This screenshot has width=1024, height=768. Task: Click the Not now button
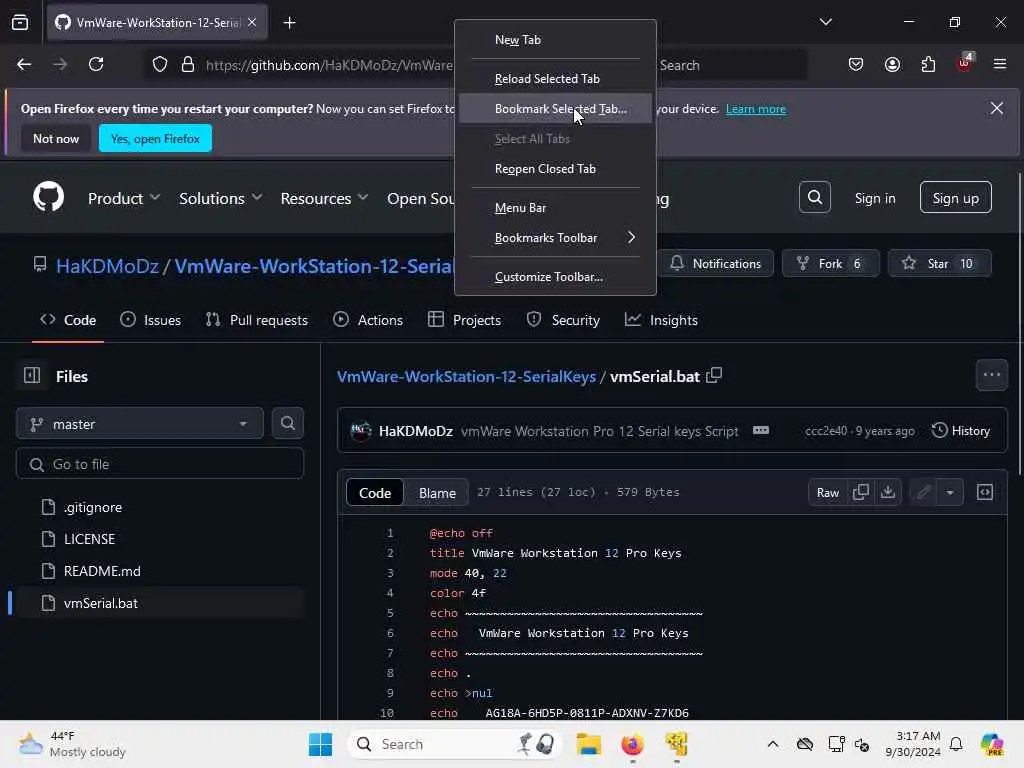click(56, 138)
